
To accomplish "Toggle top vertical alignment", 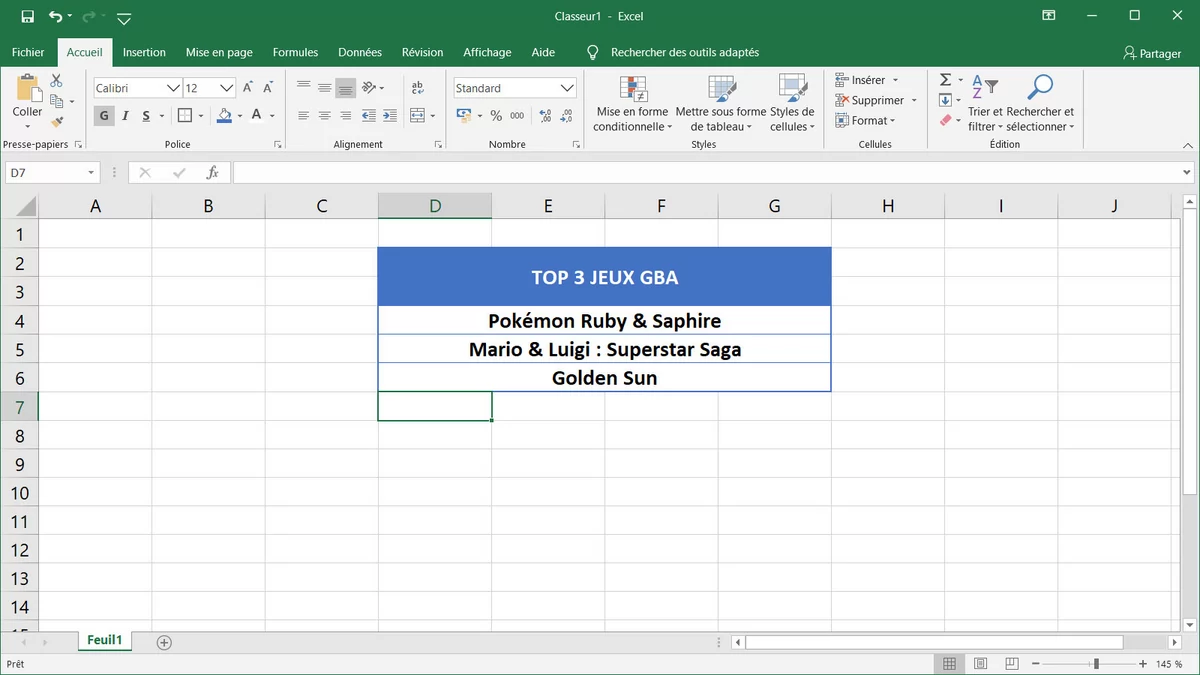I will point(304,87).
